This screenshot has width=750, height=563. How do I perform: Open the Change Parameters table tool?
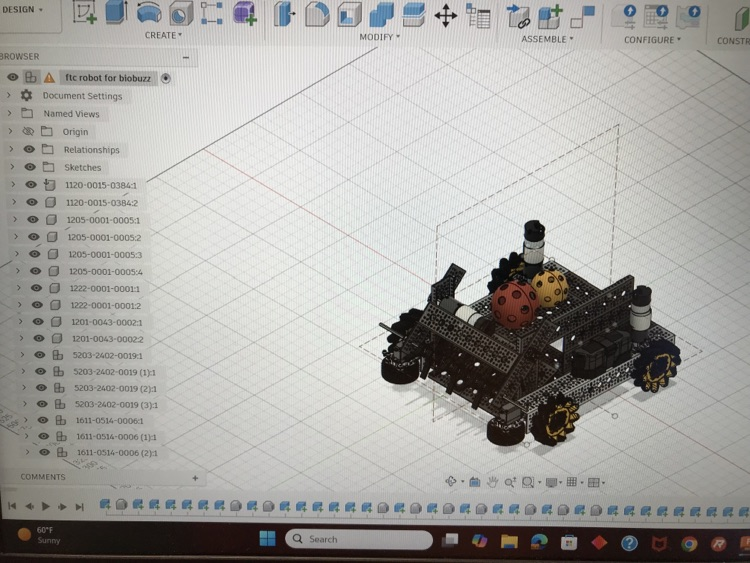477,16
